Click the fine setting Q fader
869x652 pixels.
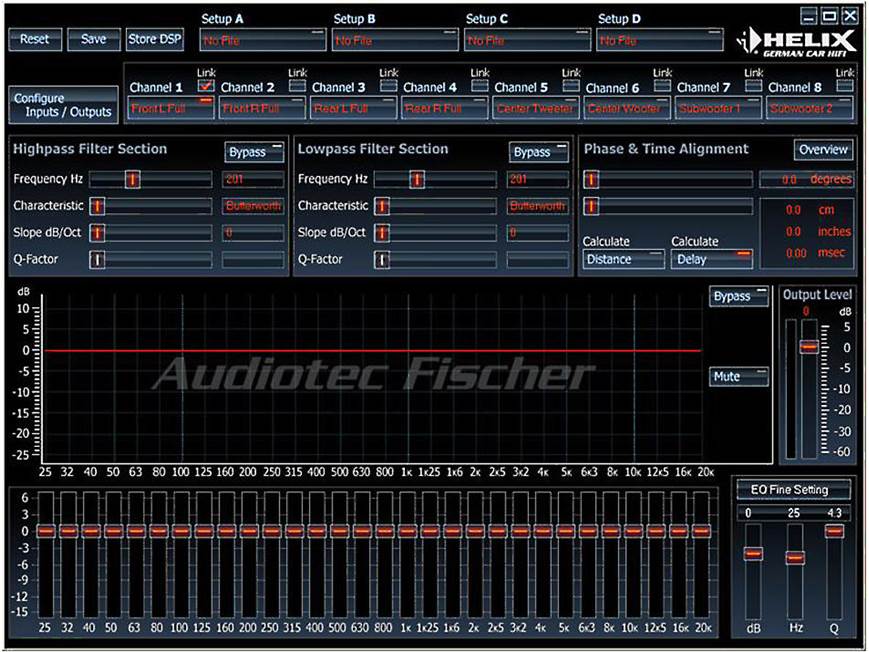point(835,531)
